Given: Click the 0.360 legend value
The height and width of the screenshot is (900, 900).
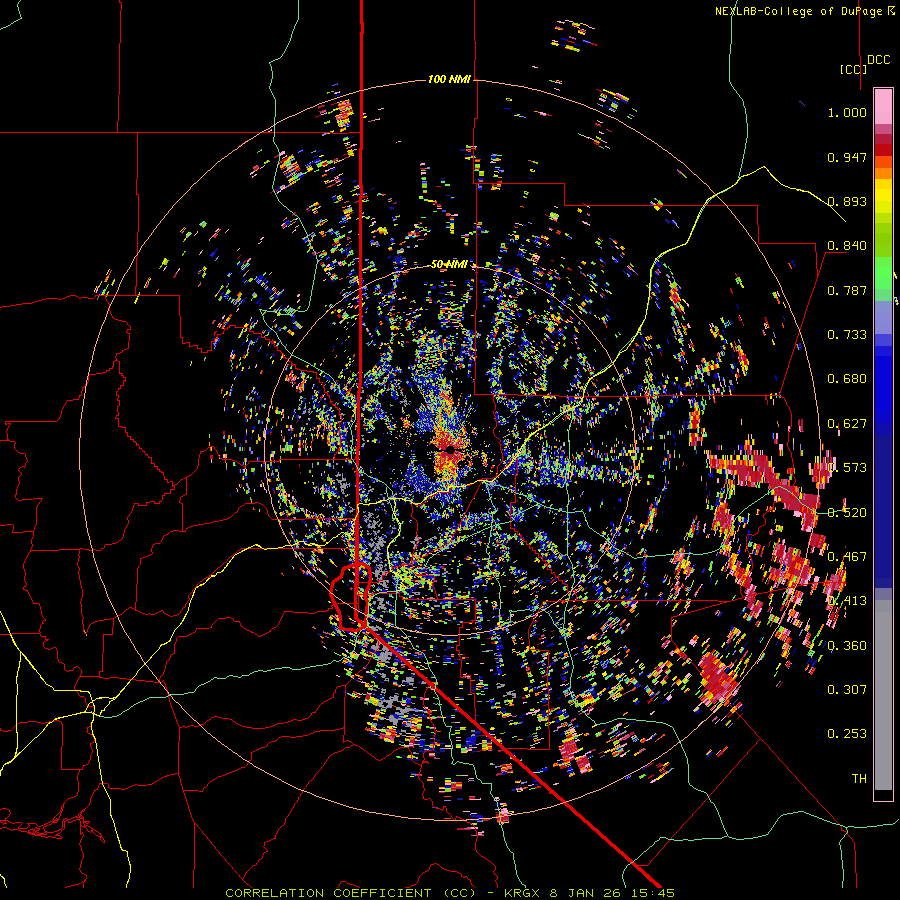Looking at the screenshot, I should click(x=847, y=646).
